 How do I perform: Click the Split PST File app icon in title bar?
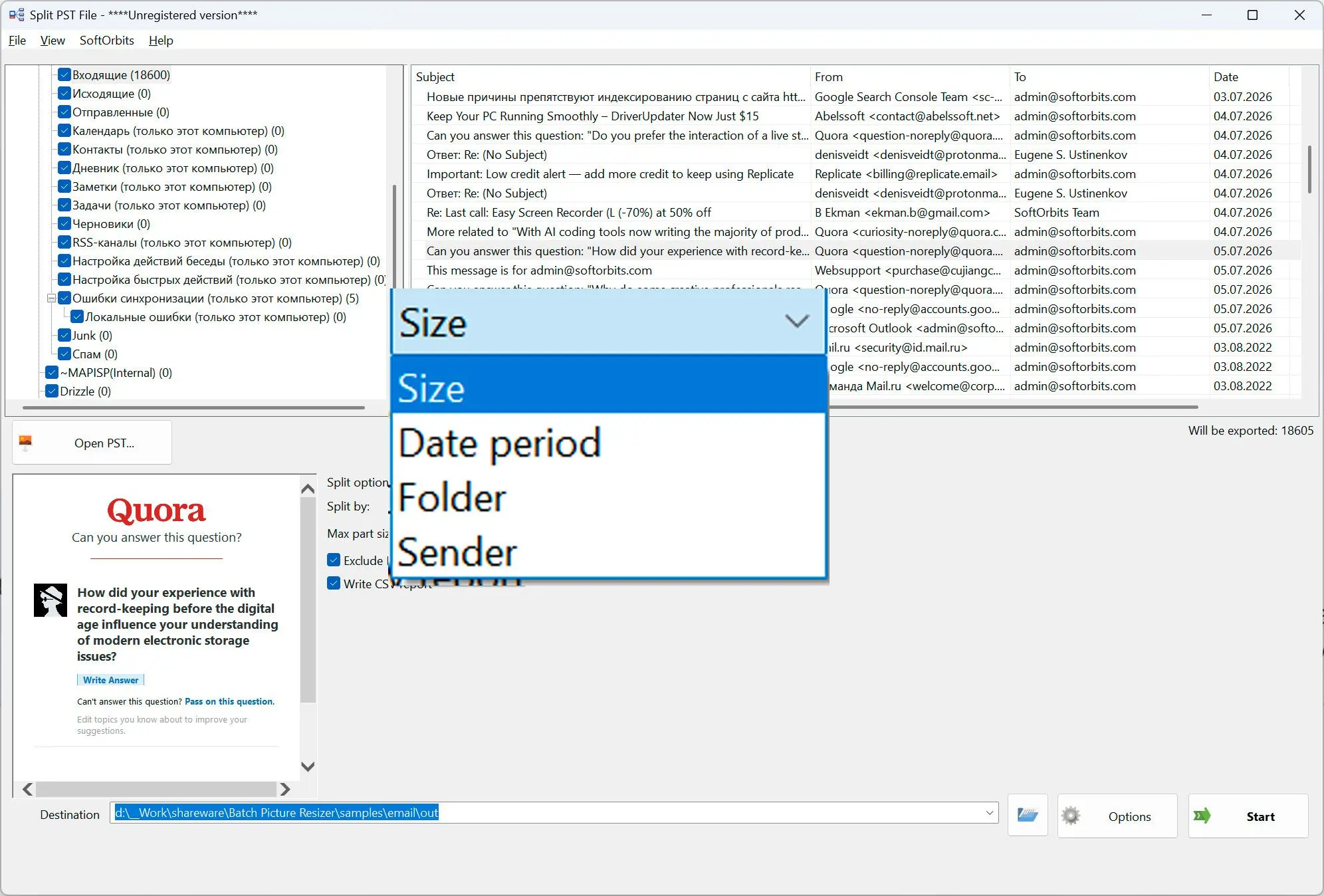click(17, 15)
